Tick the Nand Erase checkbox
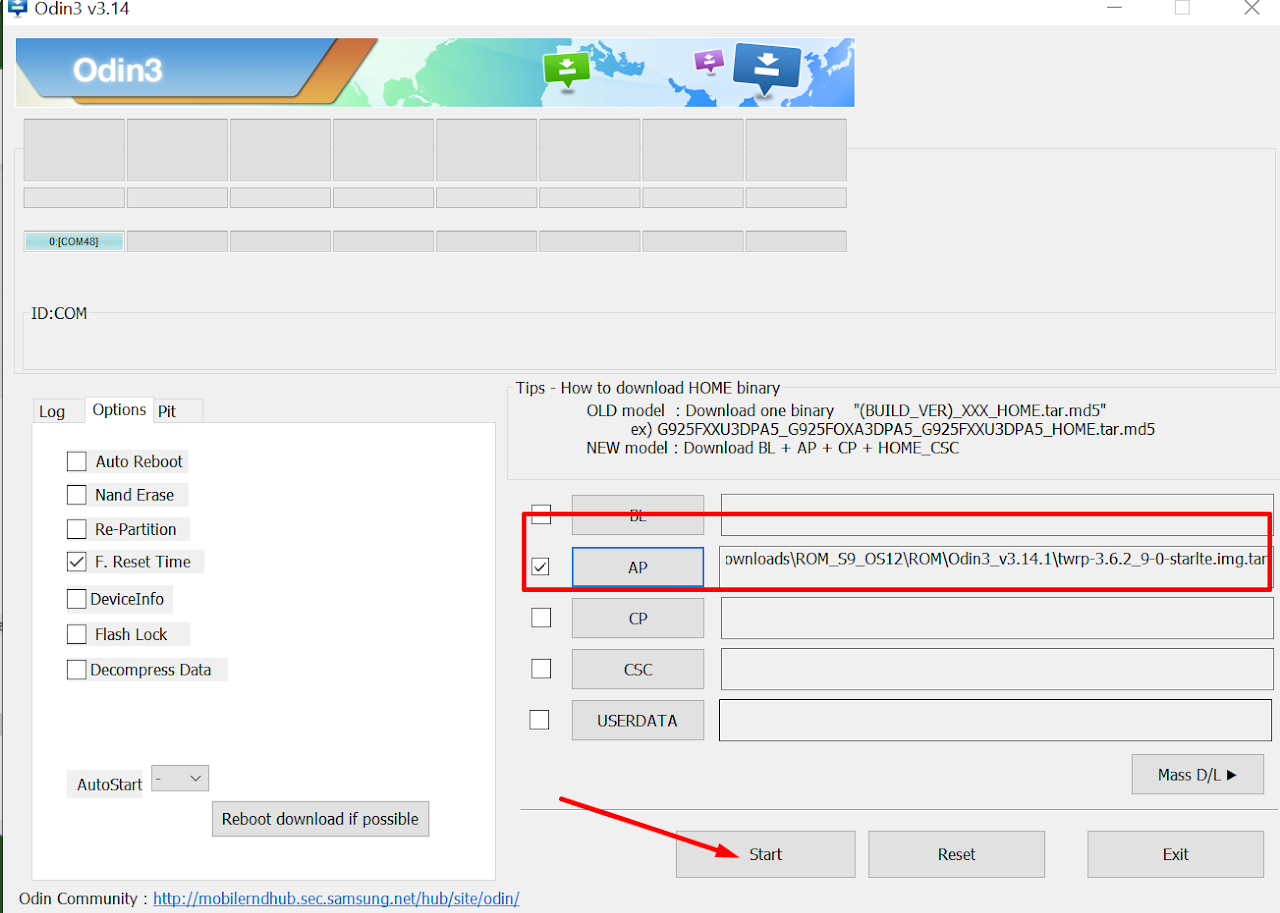Viewport: 1280px width, 913px height. (77, 495)
